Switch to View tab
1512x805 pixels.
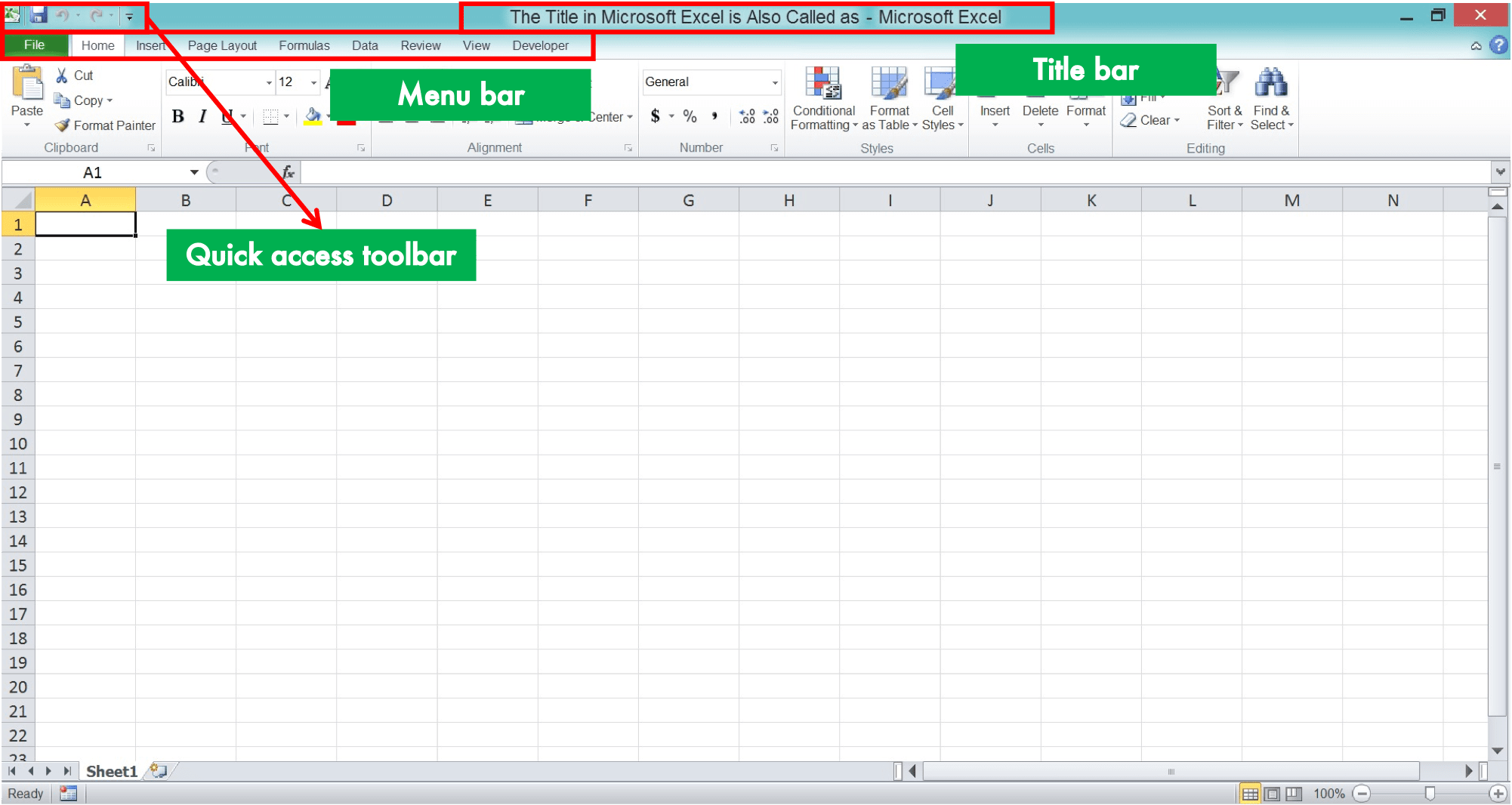pyautogui.click(x=476, y=46)
